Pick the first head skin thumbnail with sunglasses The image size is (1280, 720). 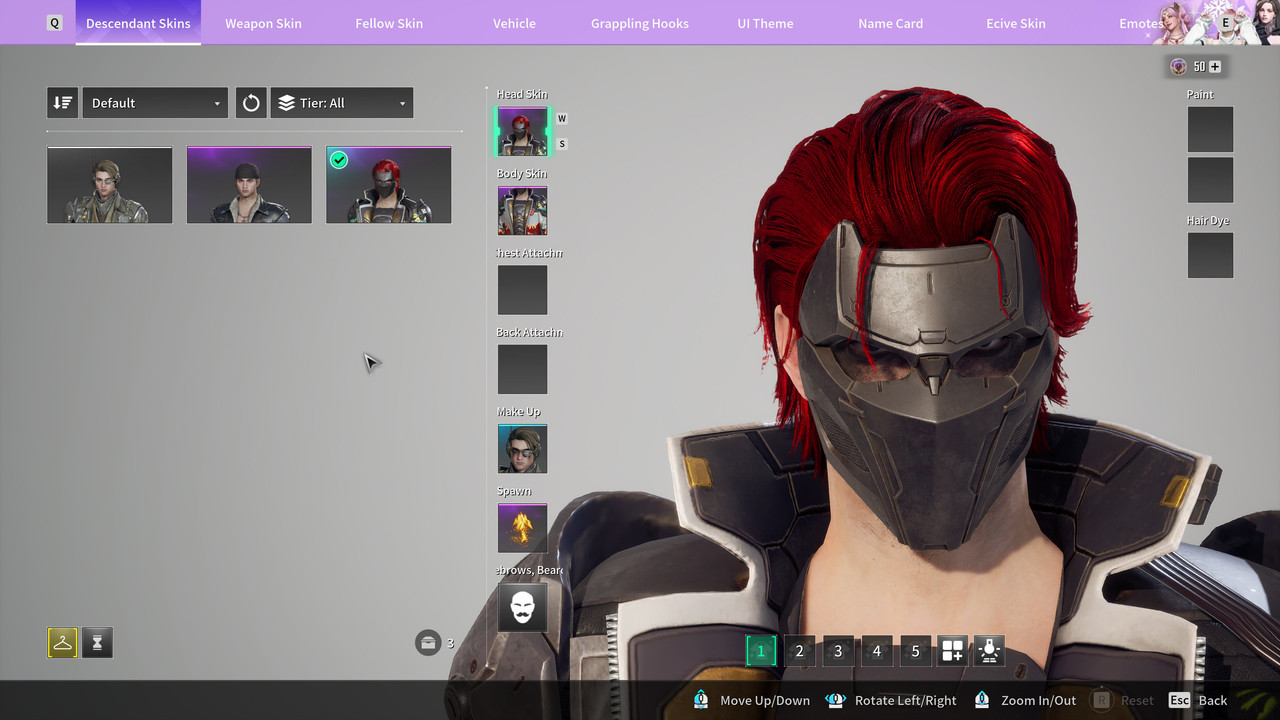coord(109,185)
